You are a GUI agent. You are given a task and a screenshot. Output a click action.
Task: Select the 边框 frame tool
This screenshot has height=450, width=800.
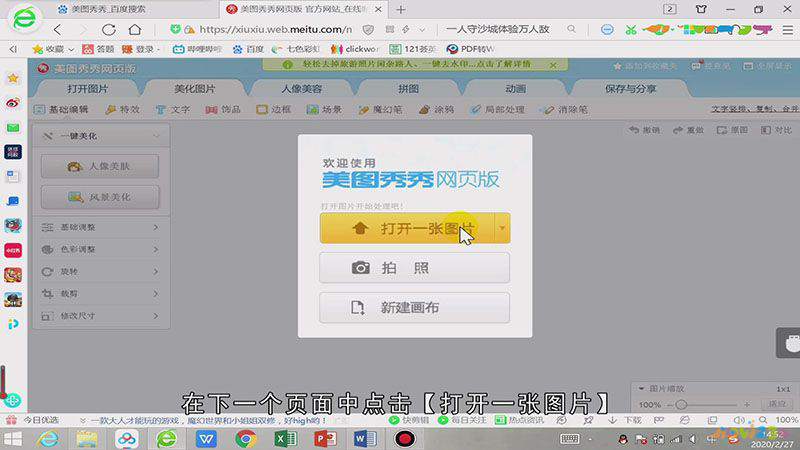tap(274, 110)
